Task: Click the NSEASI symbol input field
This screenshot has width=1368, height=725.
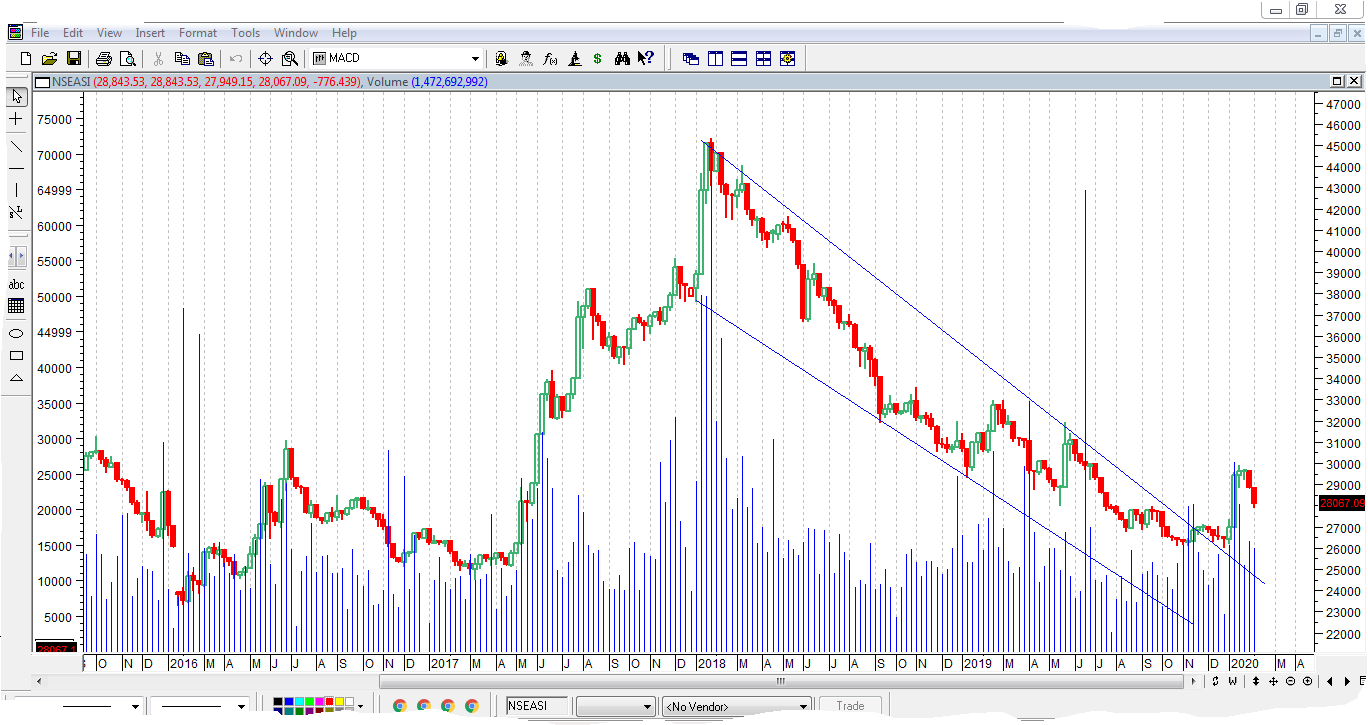Action: (537, 706)
